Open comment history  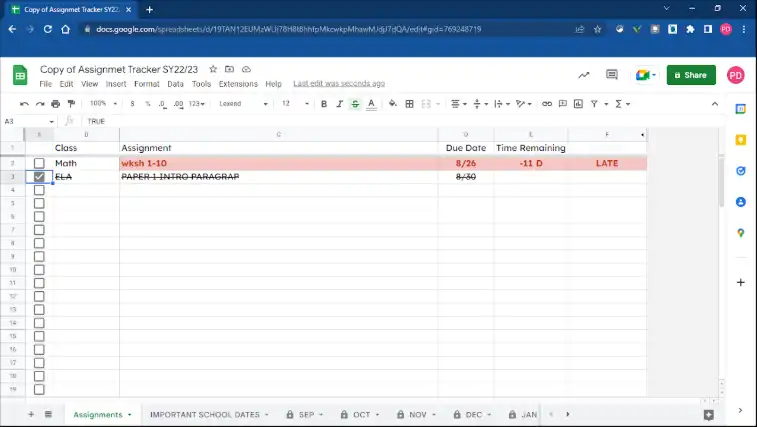pyautogui.click(x=612, y=75)
